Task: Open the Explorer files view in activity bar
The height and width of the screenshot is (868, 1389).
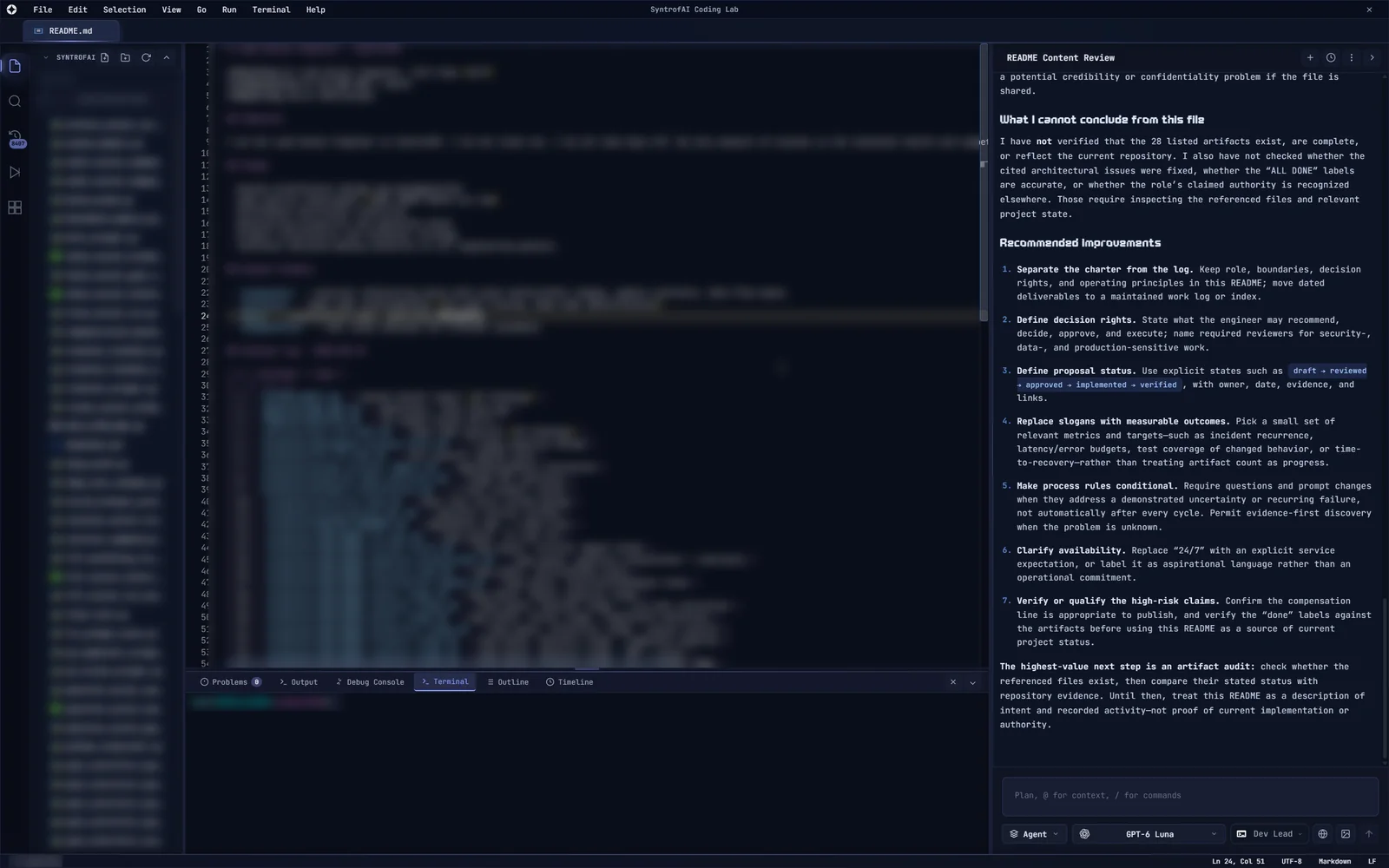Action: coord(15,66)
